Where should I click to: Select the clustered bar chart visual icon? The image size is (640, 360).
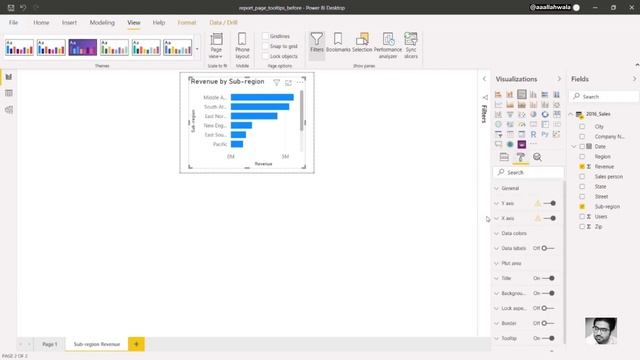tap(522, 94)
